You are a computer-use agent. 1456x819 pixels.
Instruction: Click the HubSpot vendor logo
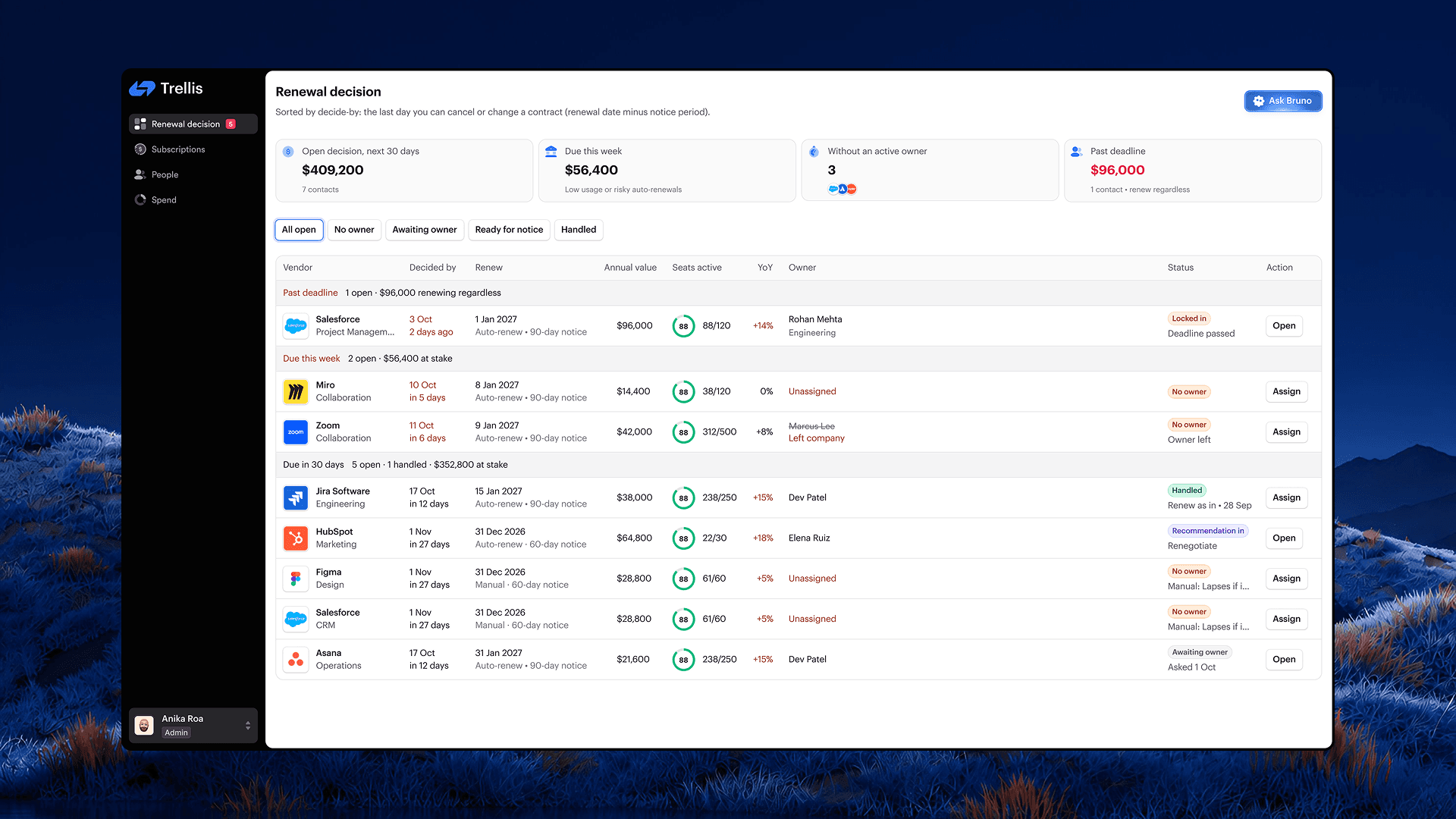click(x=296, y=538)
